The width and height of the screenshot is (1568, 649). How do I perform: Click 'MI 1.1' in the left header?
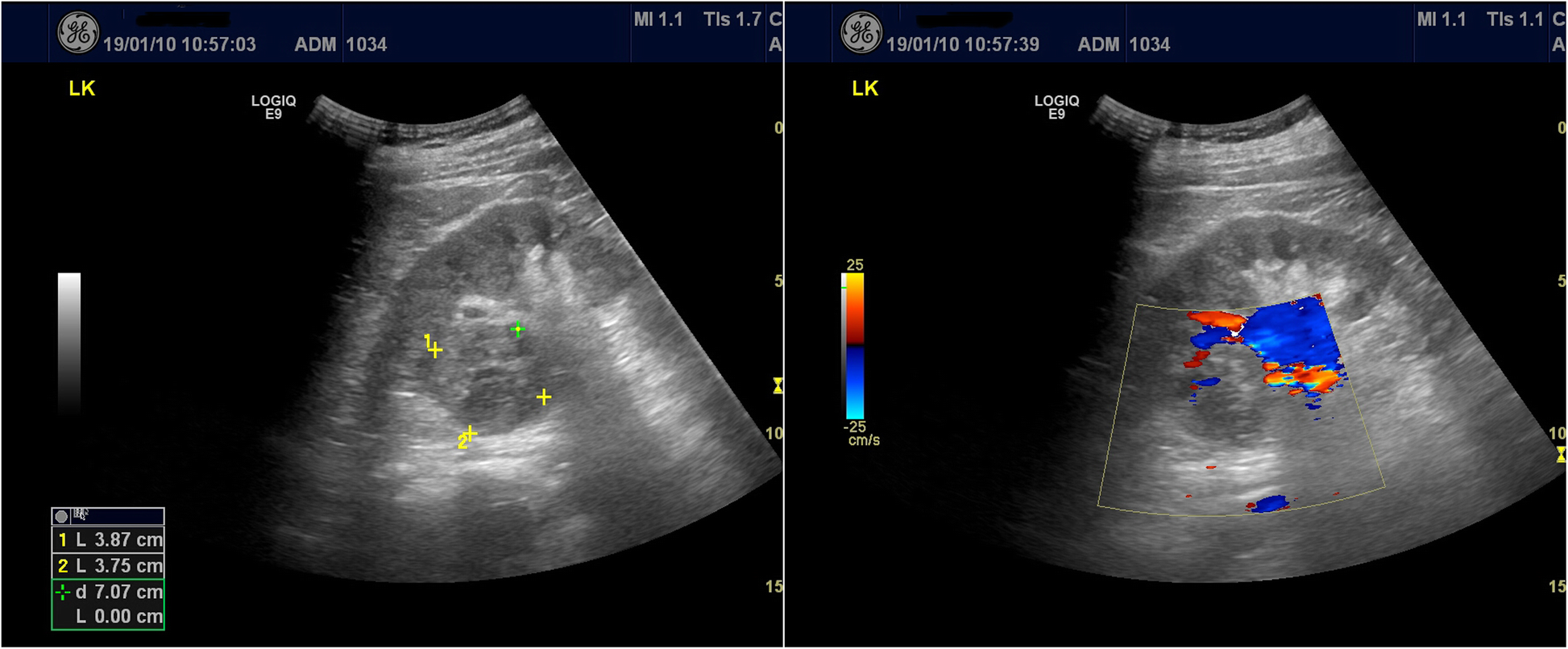[658, 19]
